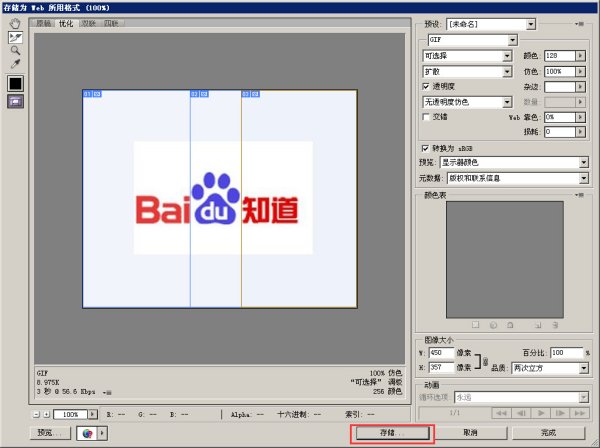Click the map to transparent icon below color table

[x=476, y=325]
